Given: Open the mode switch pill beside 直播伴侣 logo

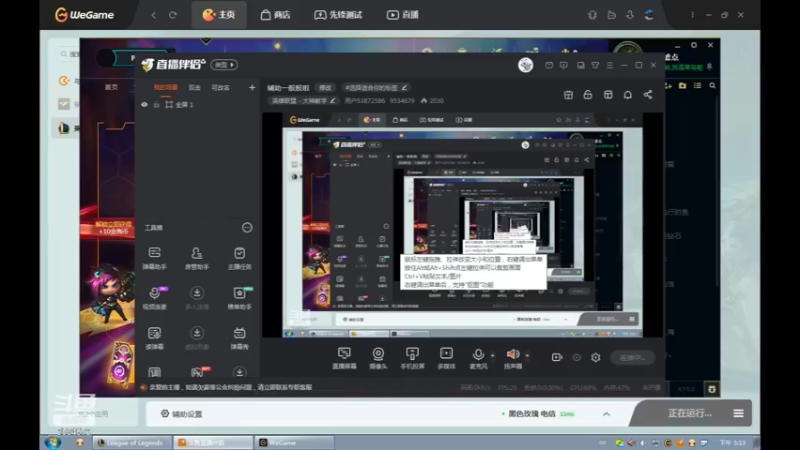Looking at the screenshot, I should click(224, 65).
